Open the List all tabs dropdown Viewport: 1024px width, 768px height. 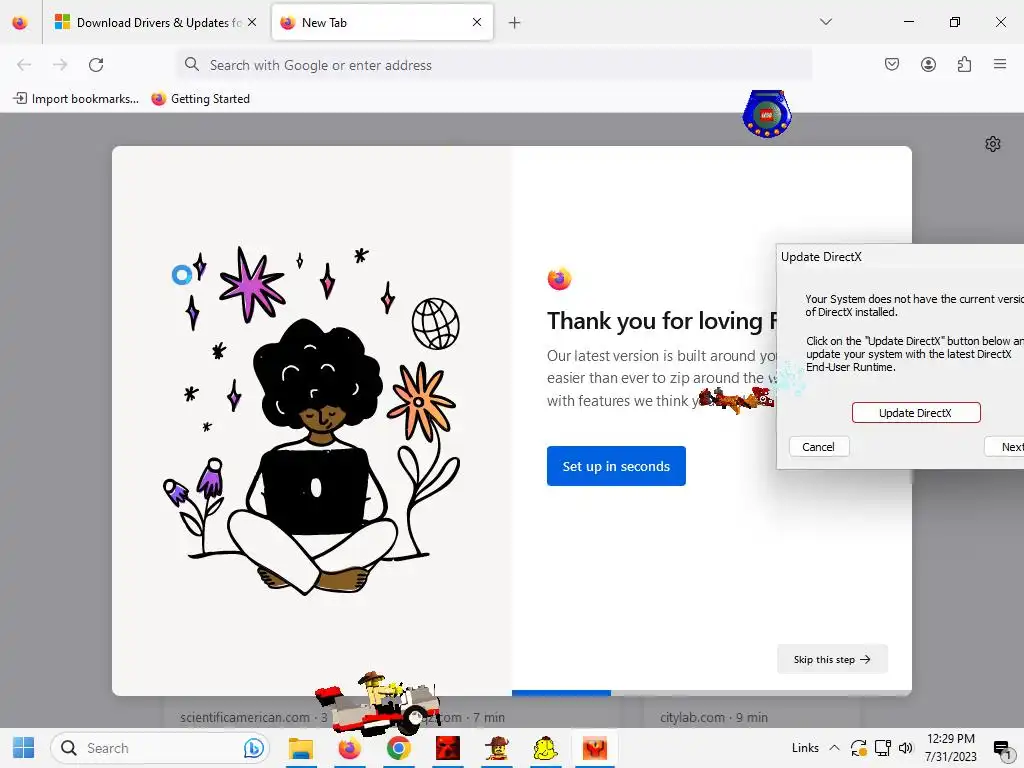(825, 22)
